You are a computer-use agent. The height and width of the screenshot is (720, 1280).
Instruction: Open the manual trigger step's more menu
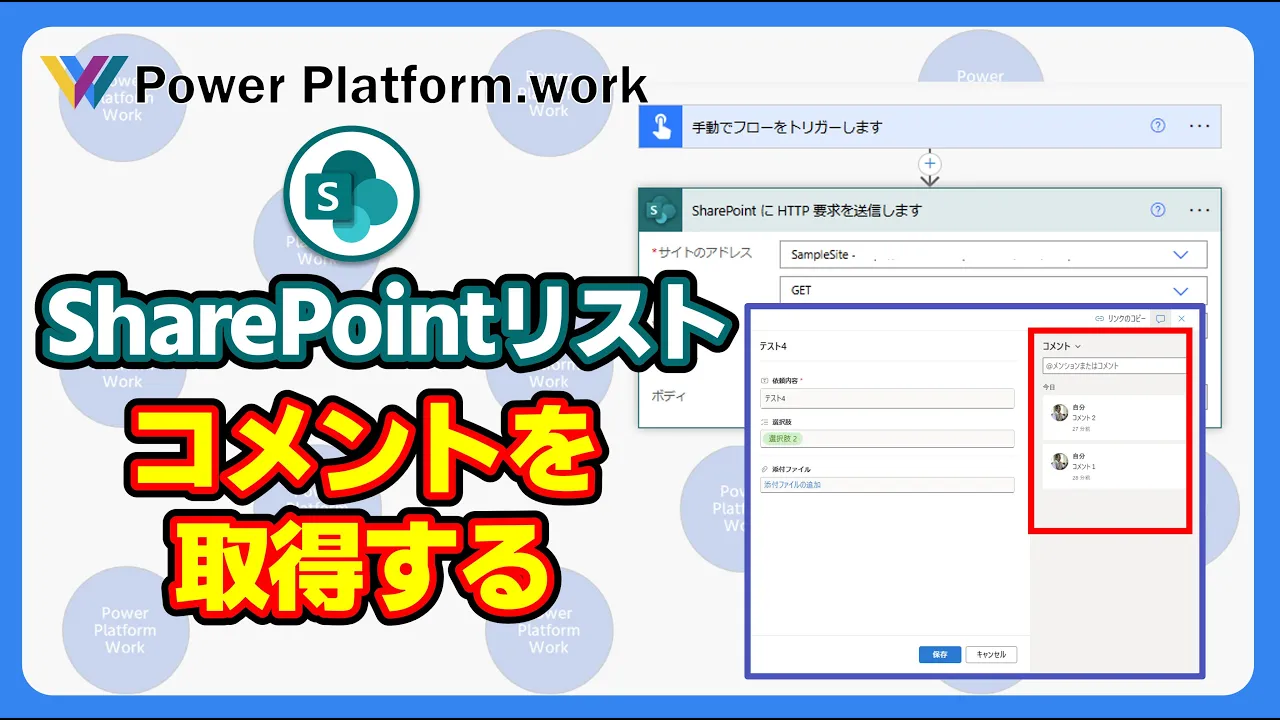tap(1200, 127)
